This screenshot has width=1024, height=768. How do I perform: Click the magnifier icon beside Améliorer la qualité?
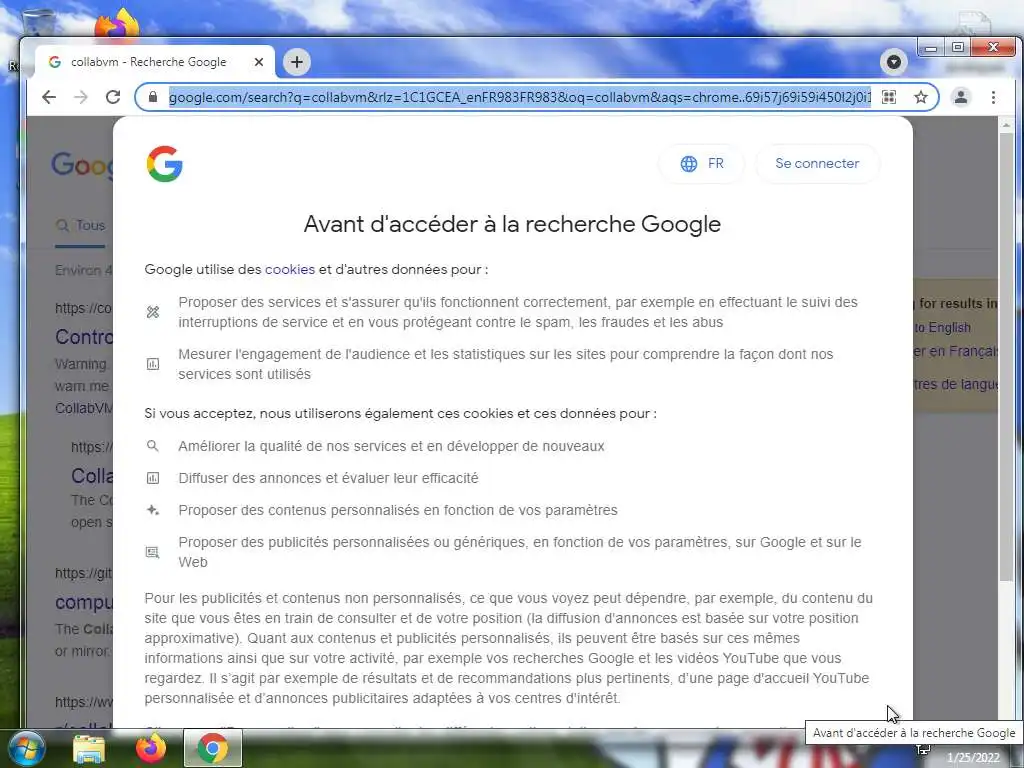click(x=153, y=446)
